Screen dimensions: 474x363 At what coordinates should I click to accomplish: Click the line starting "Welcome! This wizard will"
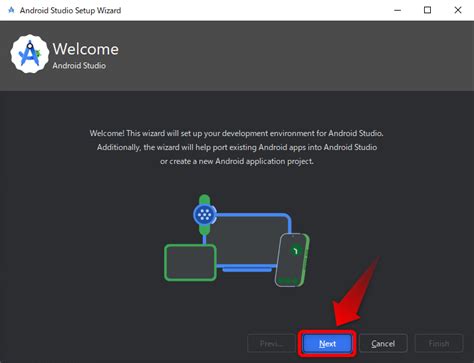(236, 133)
